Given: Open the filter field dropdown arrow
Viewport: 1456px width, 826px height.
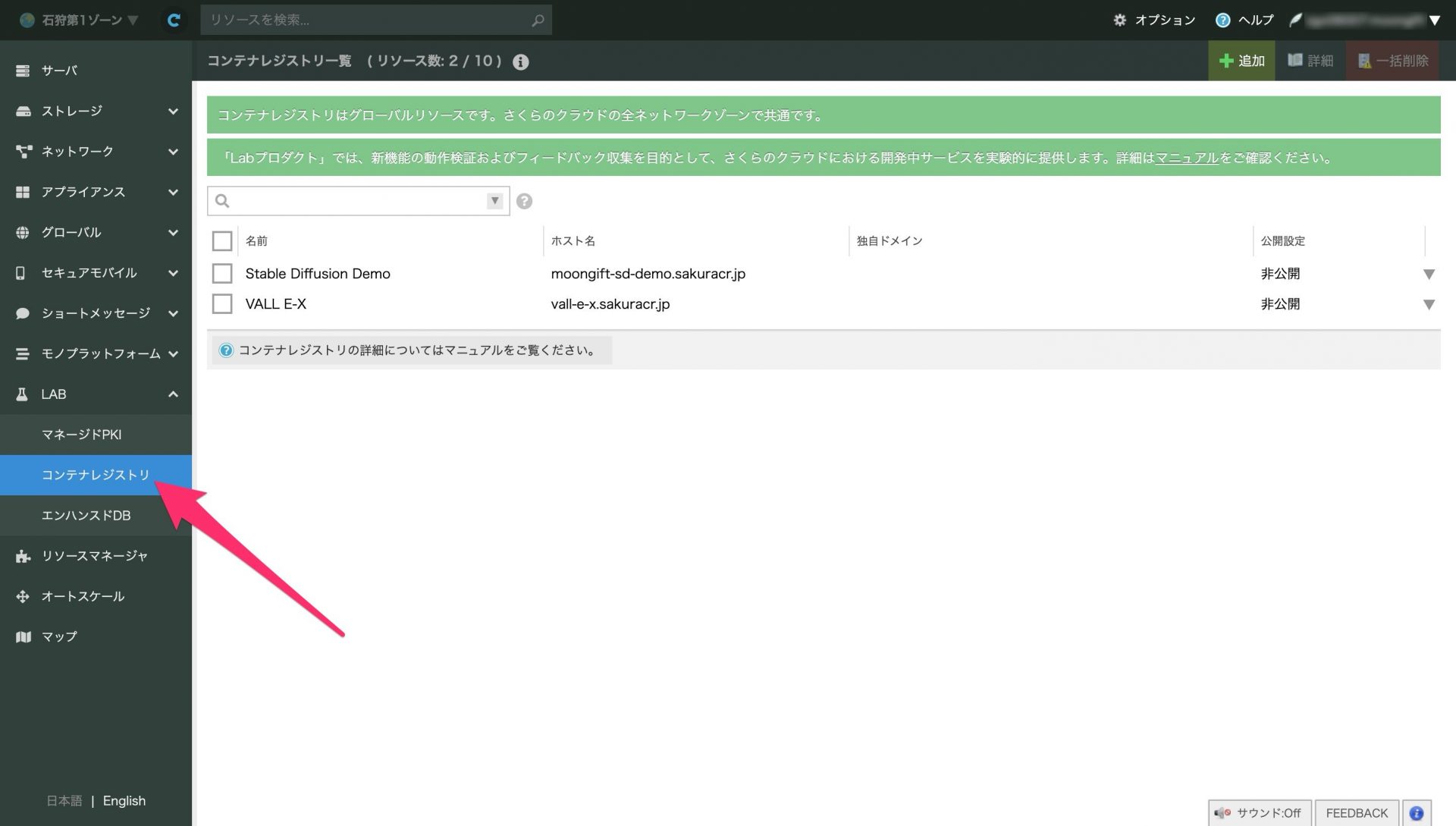Looking at the screenshot, I should 494,201.
